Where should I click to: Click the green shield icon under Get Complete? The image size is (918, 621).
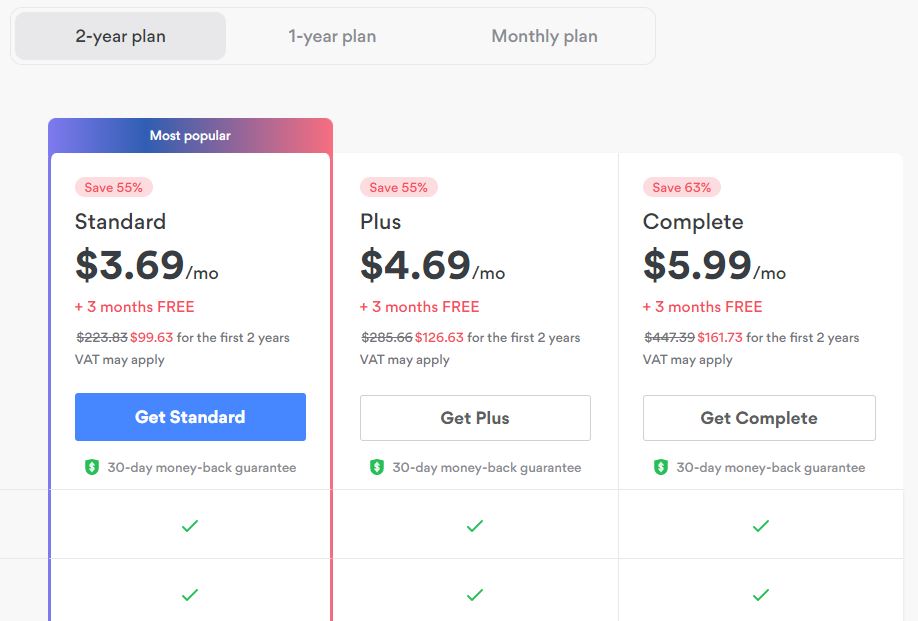pos(660,467)
